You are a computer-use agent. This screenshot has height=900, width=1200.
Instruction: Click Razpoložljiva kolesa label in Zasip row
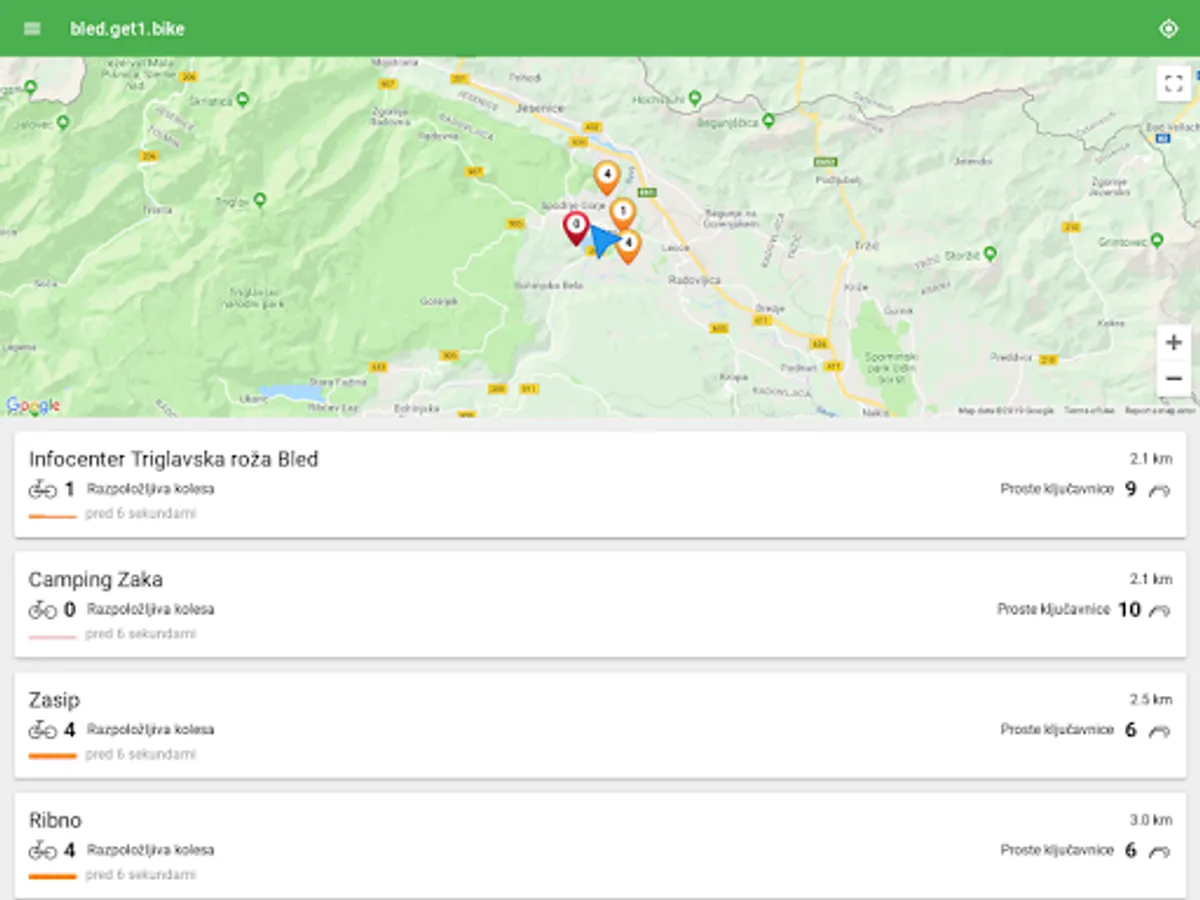[150, 729]
